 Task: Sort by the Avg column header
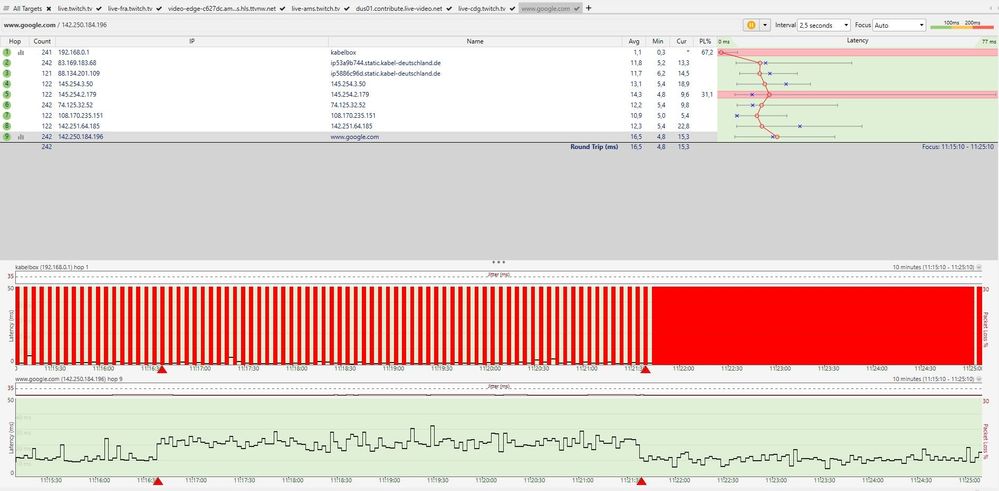pos(633,42)
